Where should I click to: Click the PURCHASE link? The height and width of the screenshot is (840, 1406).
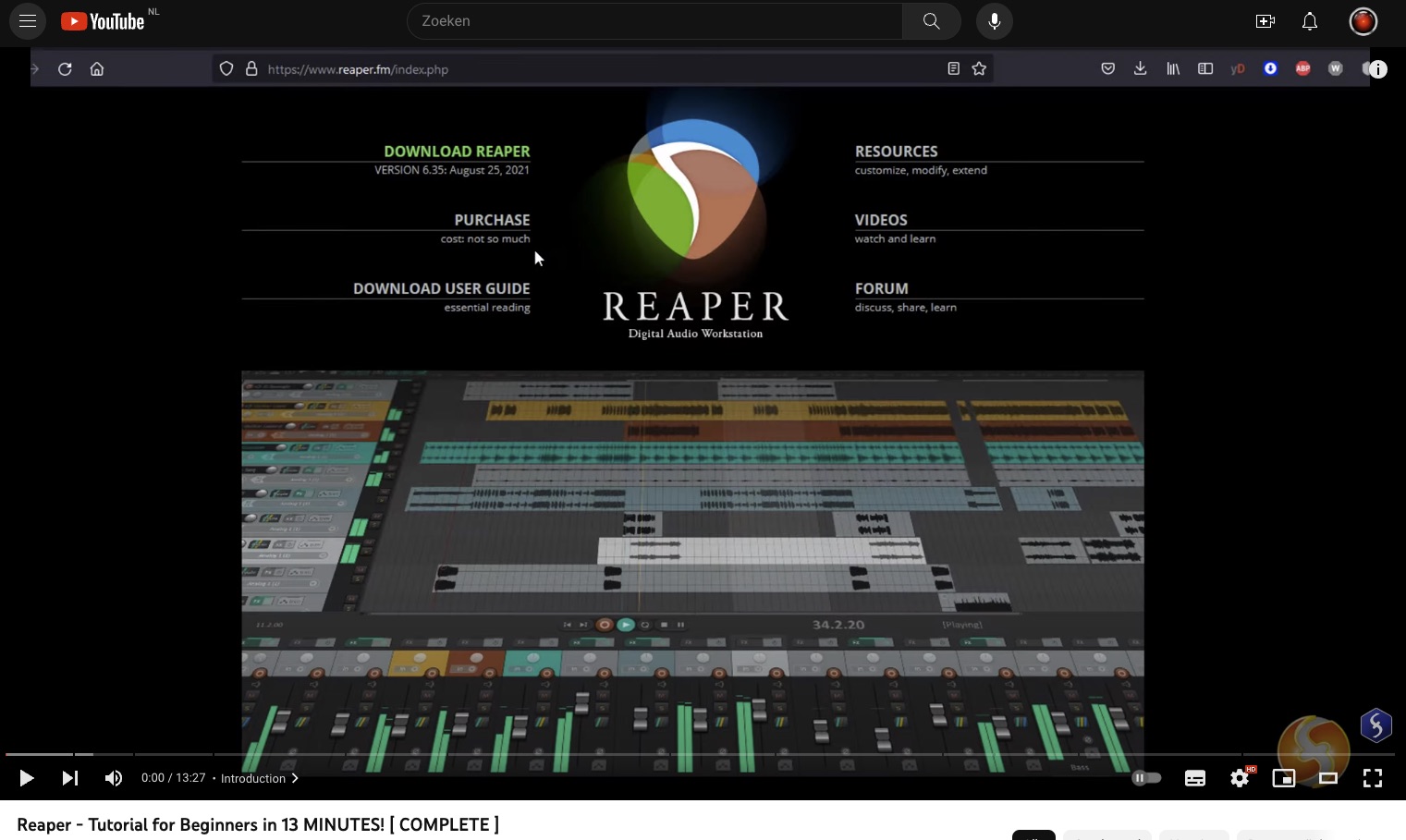click(x=492, y=220)
